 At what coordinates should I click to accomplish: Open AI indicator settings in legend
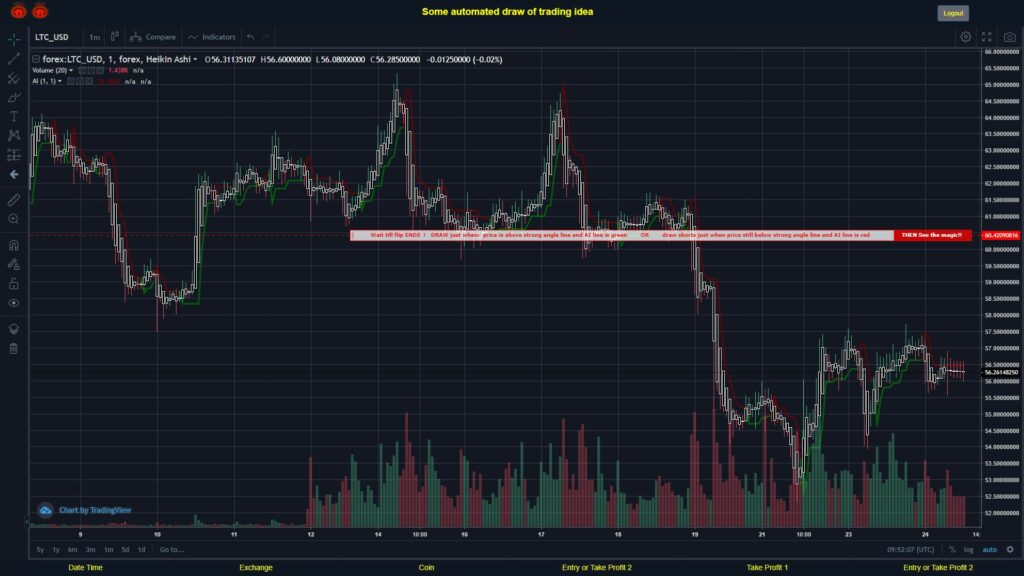(80, 82)
